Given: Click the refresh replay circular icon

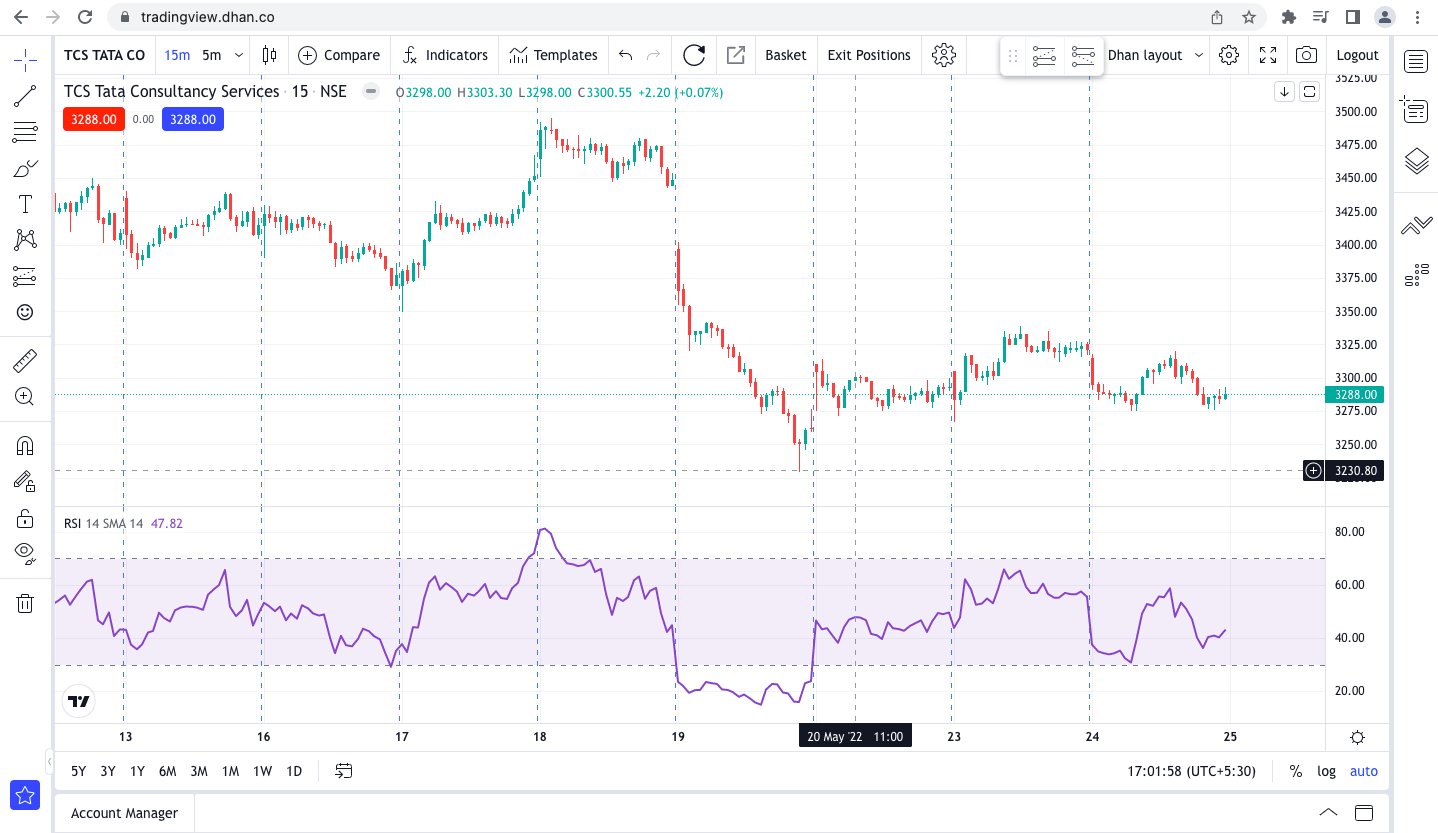Looking at the screenshot, I should (694, 55).
